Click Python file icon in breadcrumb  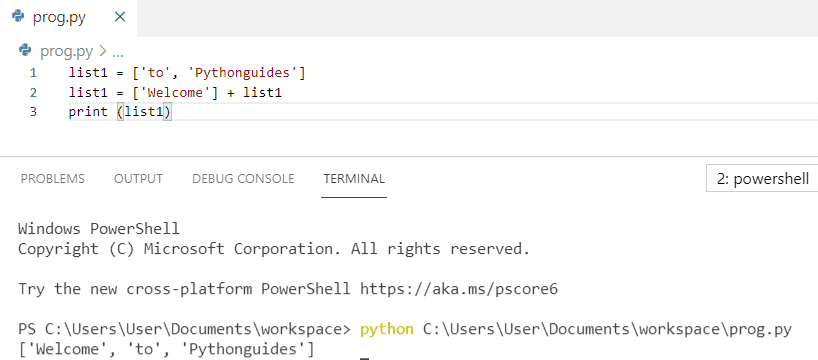click(25, 51)
